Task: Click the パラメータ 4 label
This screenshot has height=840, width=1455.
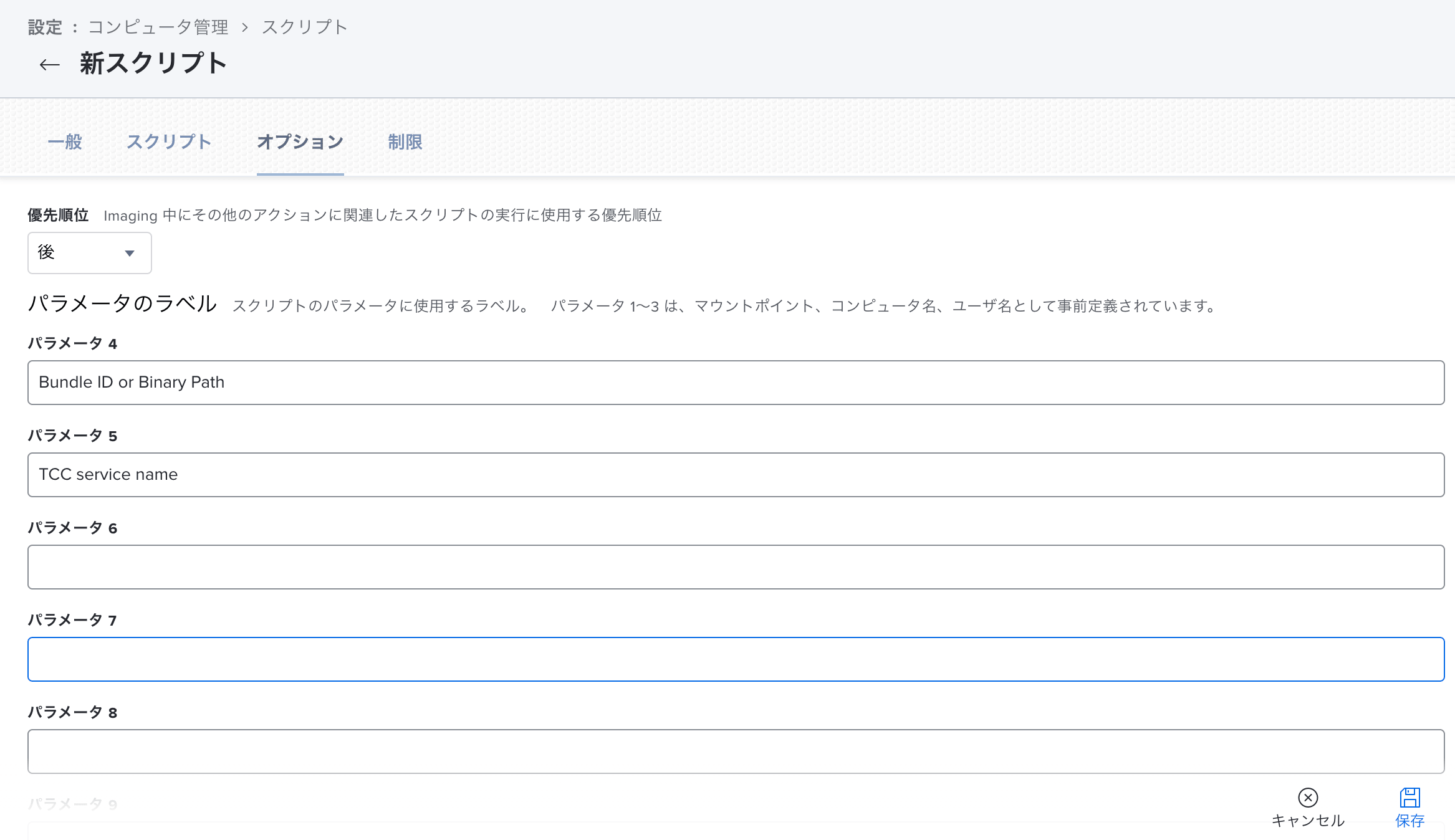Action: coord(72,343)
